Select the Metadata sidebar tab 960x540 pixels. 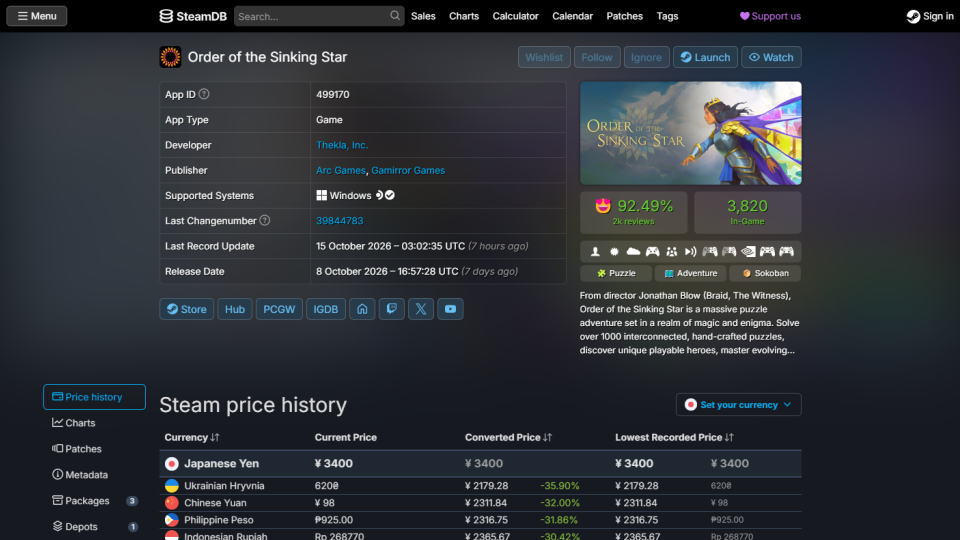(94, 474)
